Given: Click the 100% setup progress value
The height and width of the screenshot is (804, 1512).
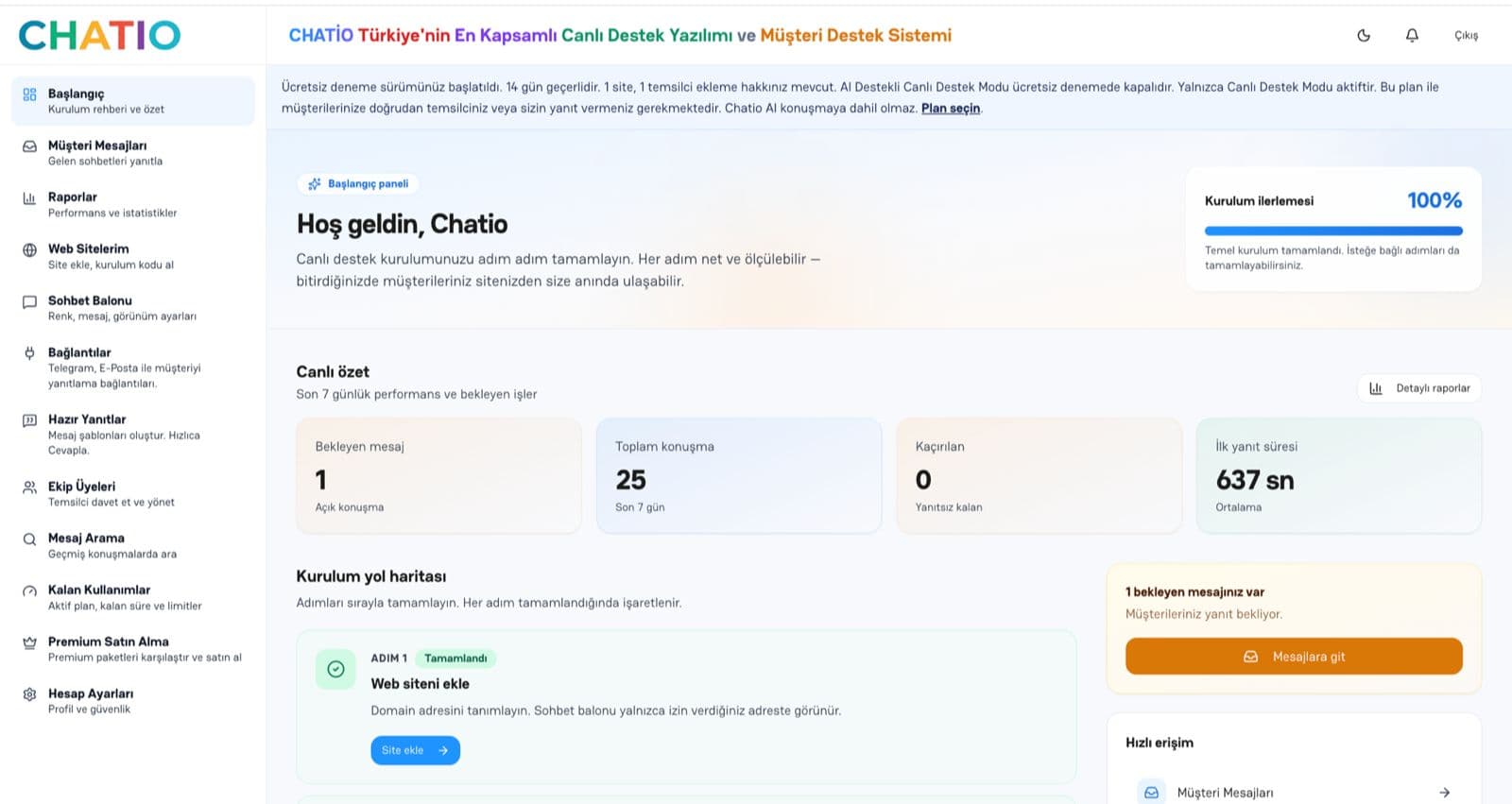Looking at the screenshot, I should [1435, 200].
